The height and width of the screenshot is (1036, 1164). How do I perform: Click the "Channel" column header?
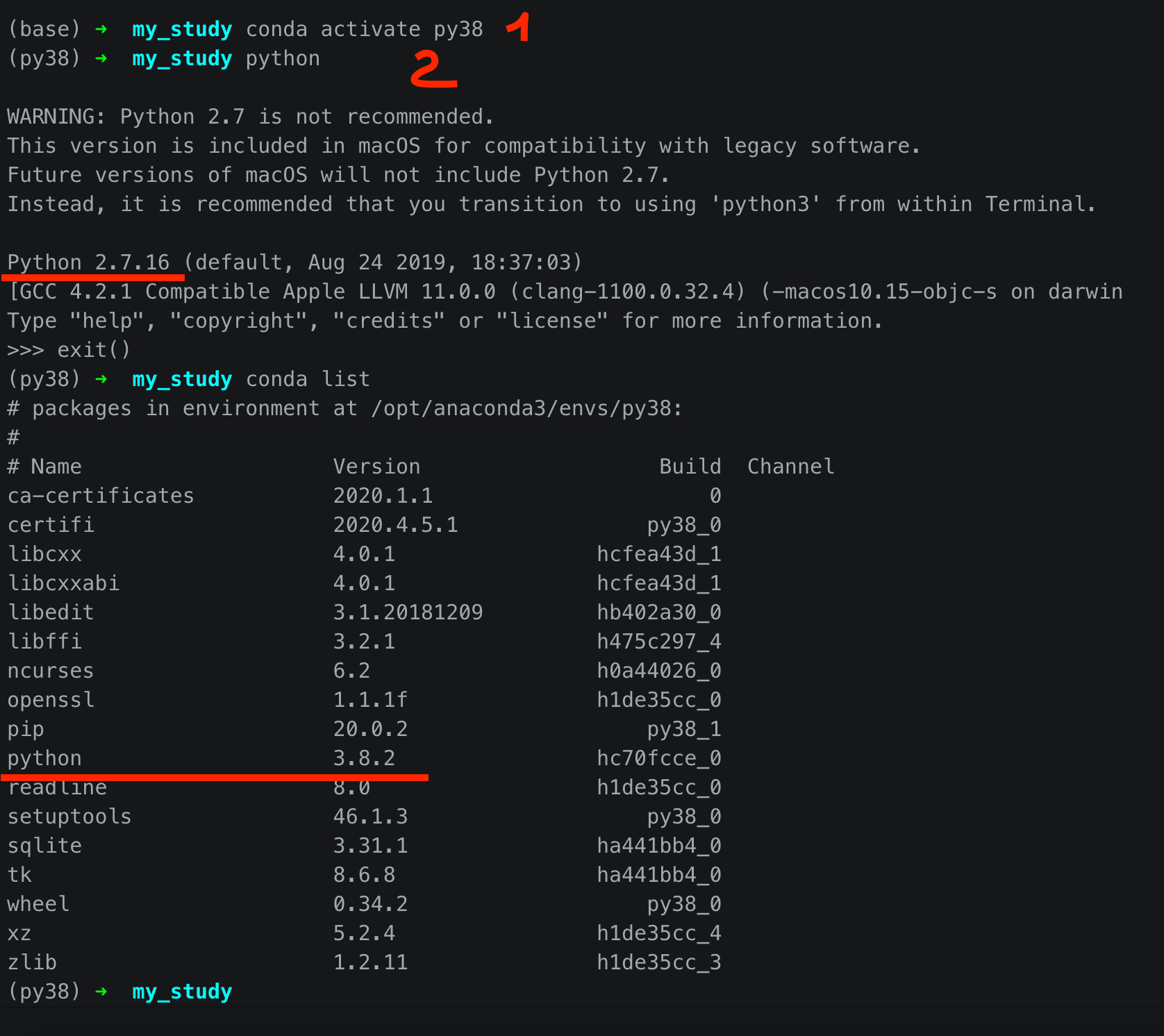coord(790,467)
